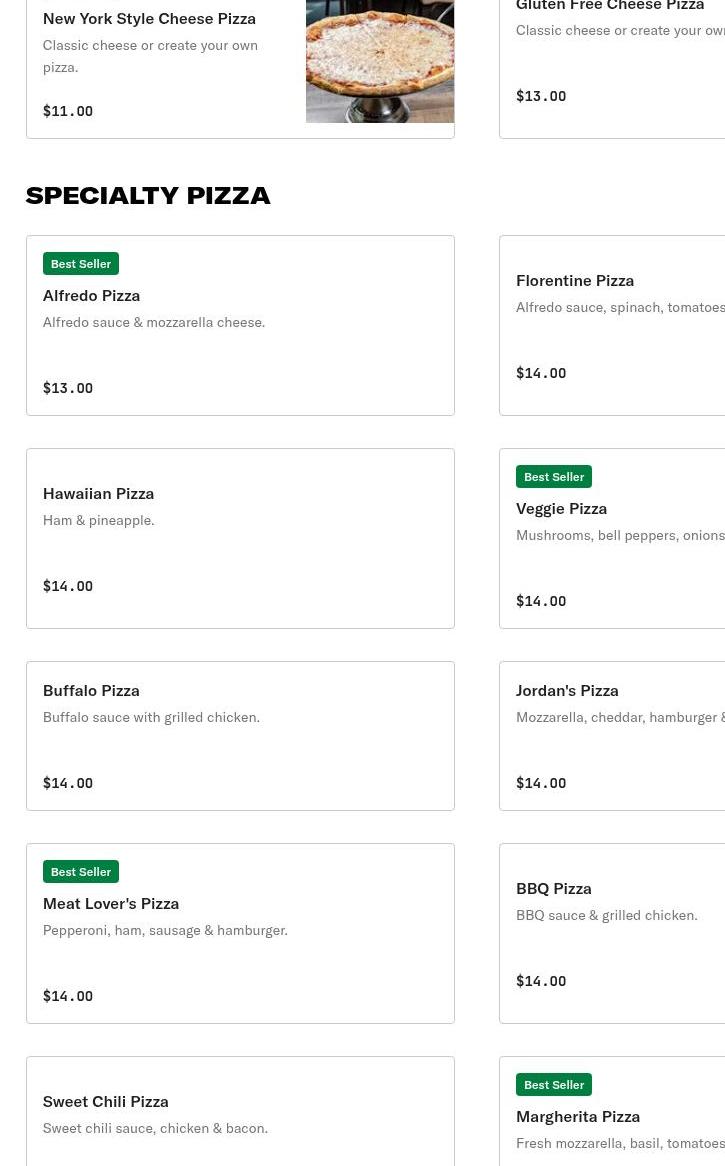The height and width of the screenshot is (1166, 725).
Task: Click the Best Seller badge on Meat Lover's Pizza
Action: [81, 872]
